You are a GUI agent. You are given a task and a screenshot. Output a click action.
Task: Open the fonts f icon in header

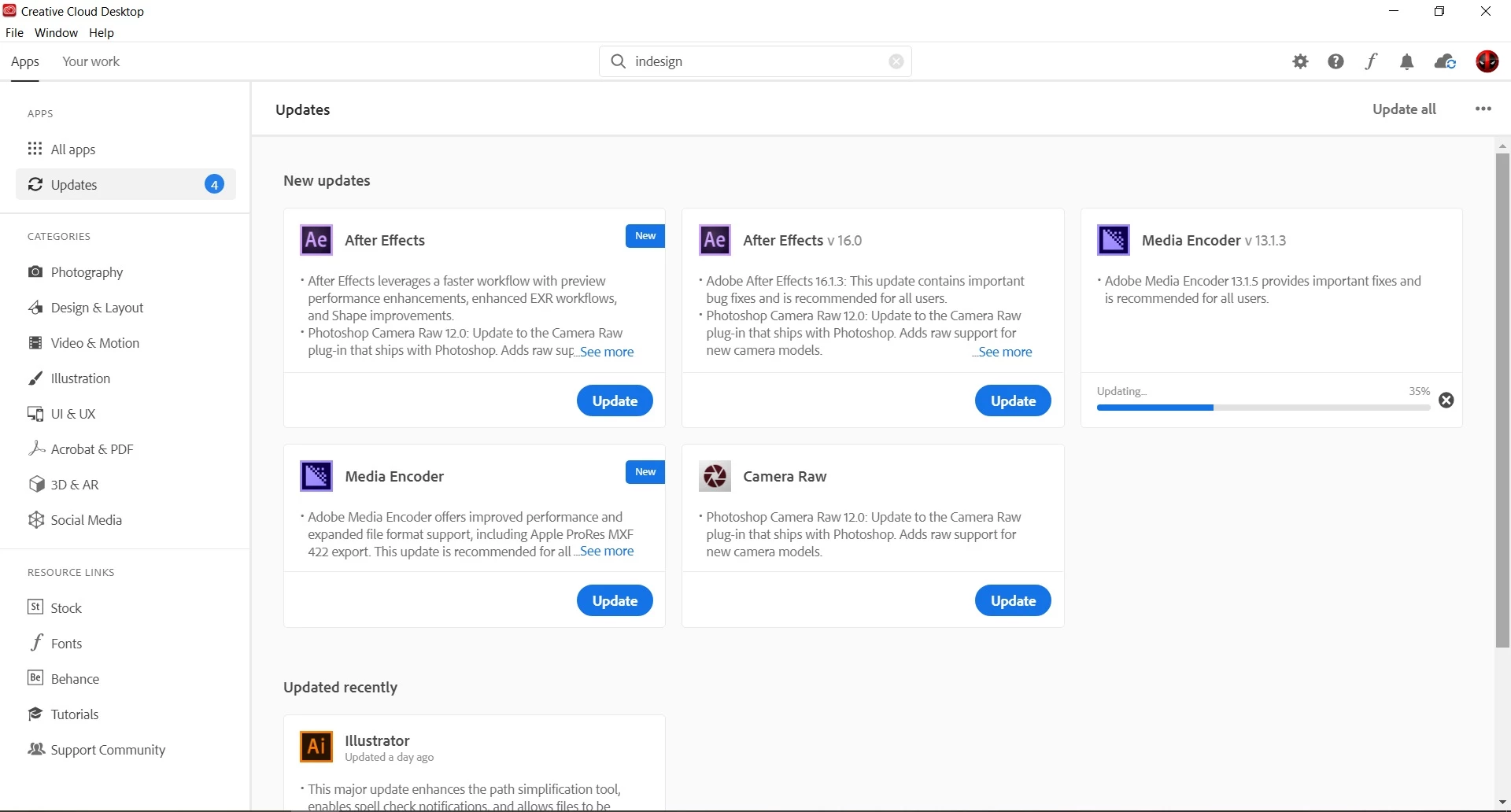pos(1372,61)
